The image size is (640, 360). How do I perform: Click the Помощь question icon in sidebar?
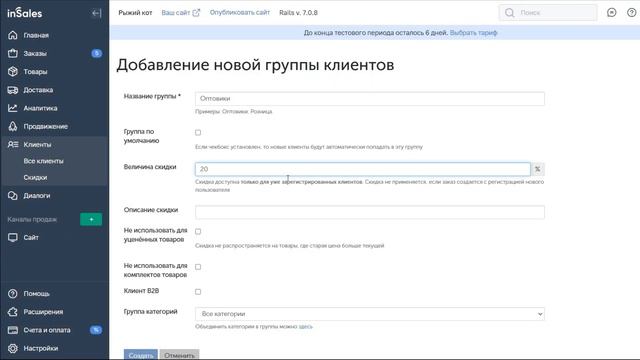(x=13, y=293)
